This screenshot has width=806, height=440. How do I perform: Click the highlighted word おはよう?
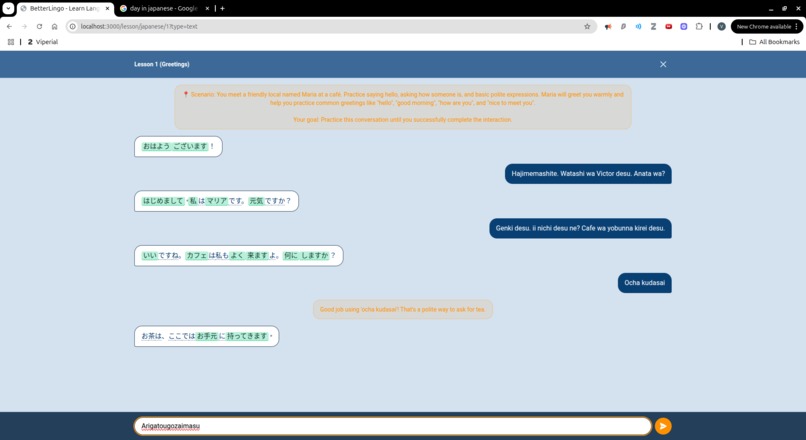(x=156, y=146)
